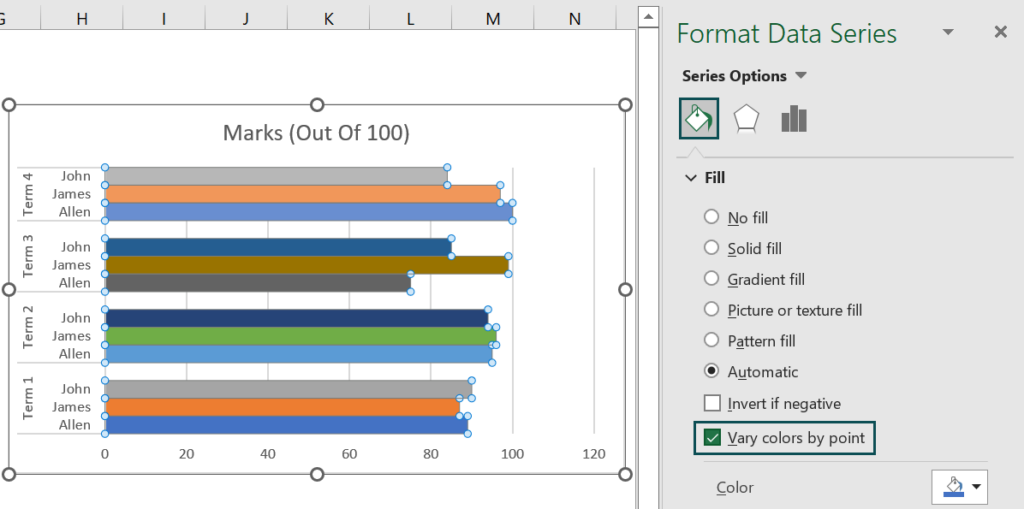1024x509 pixels.
Task: Click the Term 4 John gray bar
Action: click(276, 176)
